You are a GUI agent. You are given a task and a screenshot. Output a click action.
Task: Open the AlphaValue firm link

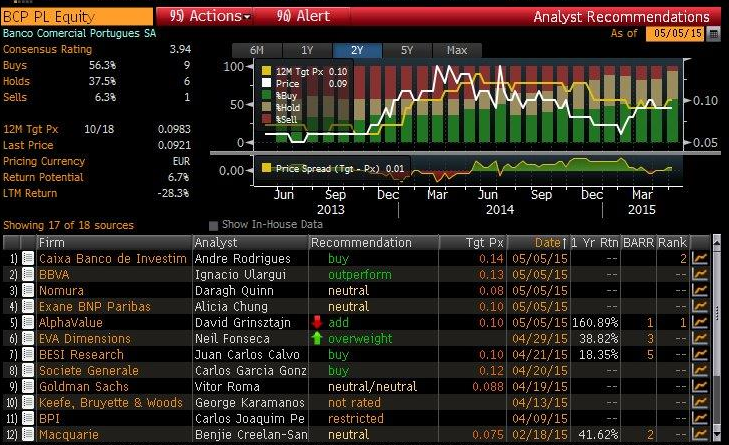71,322
